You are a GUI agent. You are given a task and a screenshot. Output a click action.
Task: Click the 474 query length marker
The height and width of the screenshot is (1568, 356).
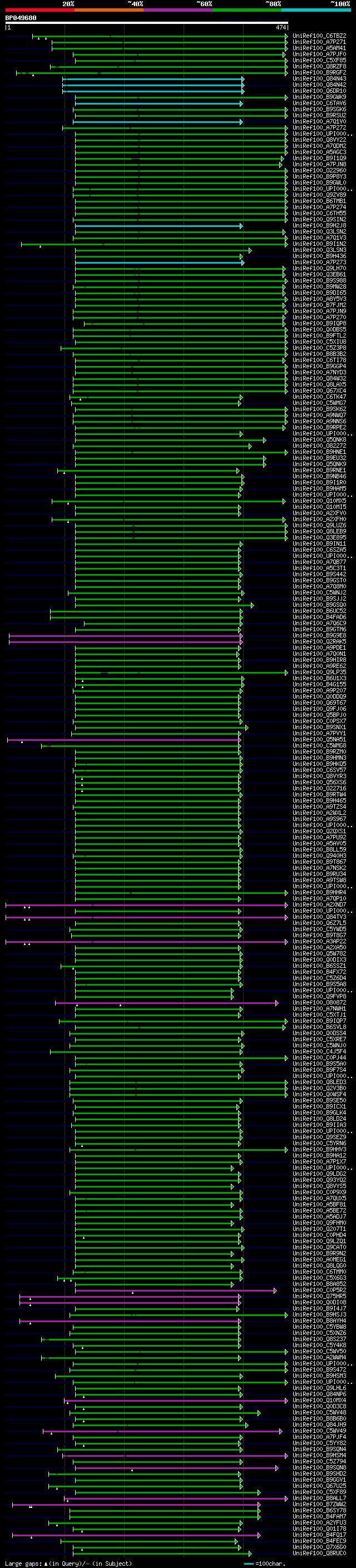point(280,27)
